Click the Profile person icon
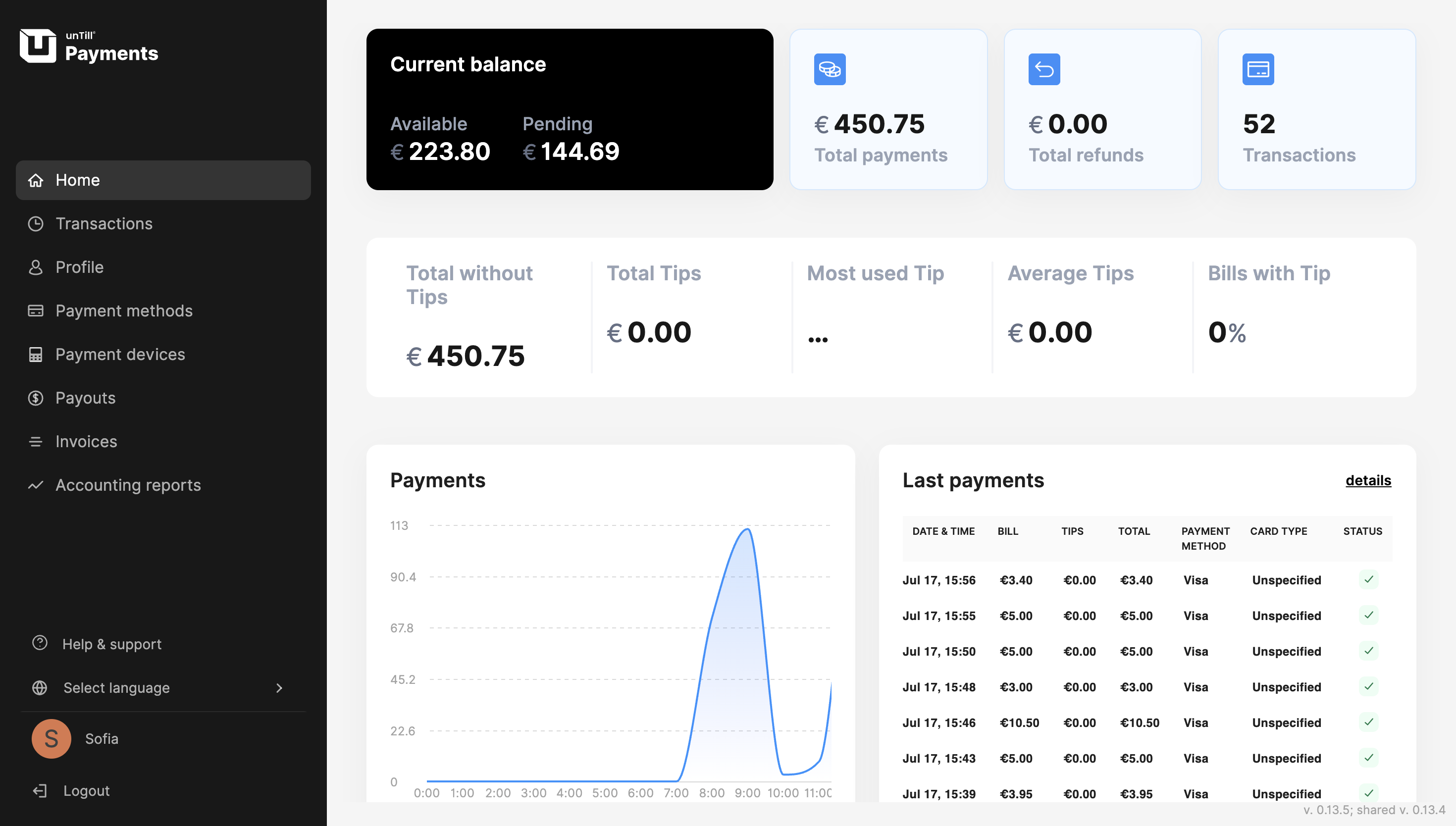Image resolution: width=1456 pixels, height=826 pixels. (36, 267)
